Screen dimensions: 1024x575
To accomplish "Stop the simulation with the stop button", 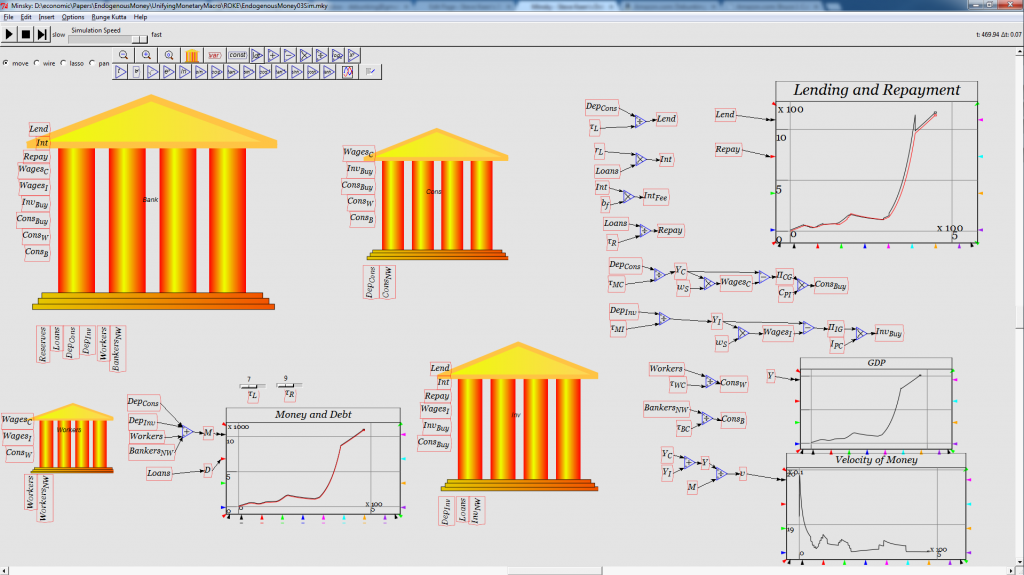I will (25, 34).
